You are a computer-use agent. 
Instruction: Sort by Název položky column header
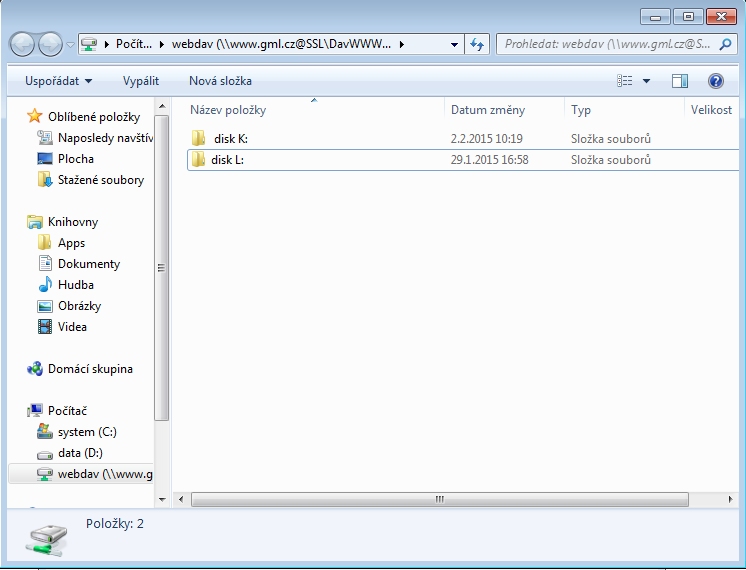228,110
